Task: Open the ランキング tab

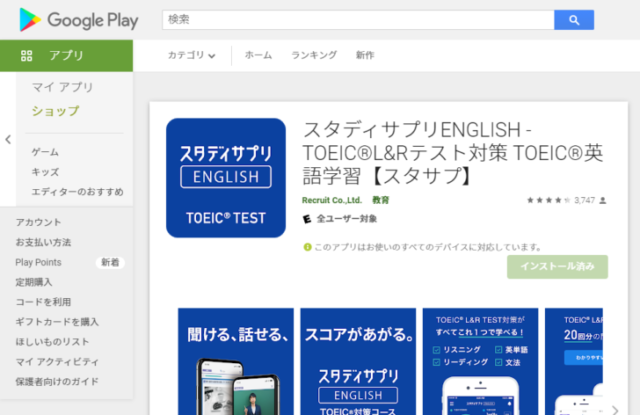Action: coord(314,55)
